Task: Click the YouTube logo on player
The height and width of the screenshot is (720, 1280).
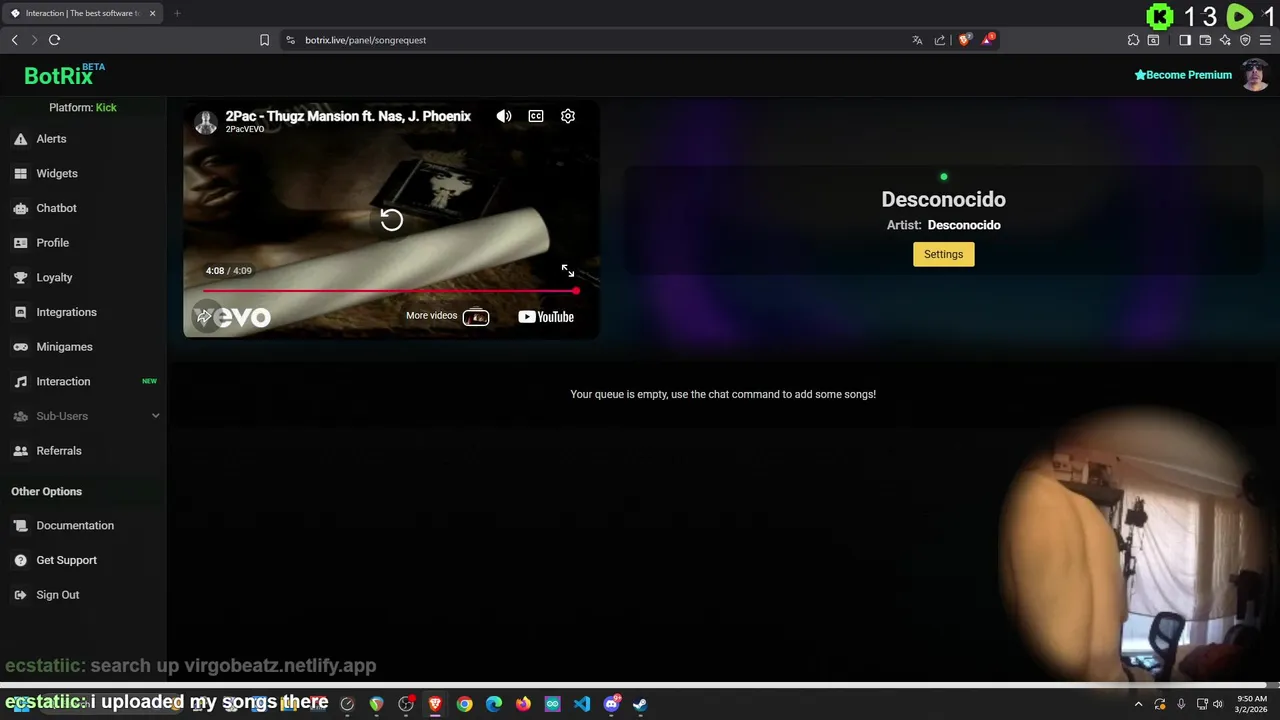Action: 546,317
